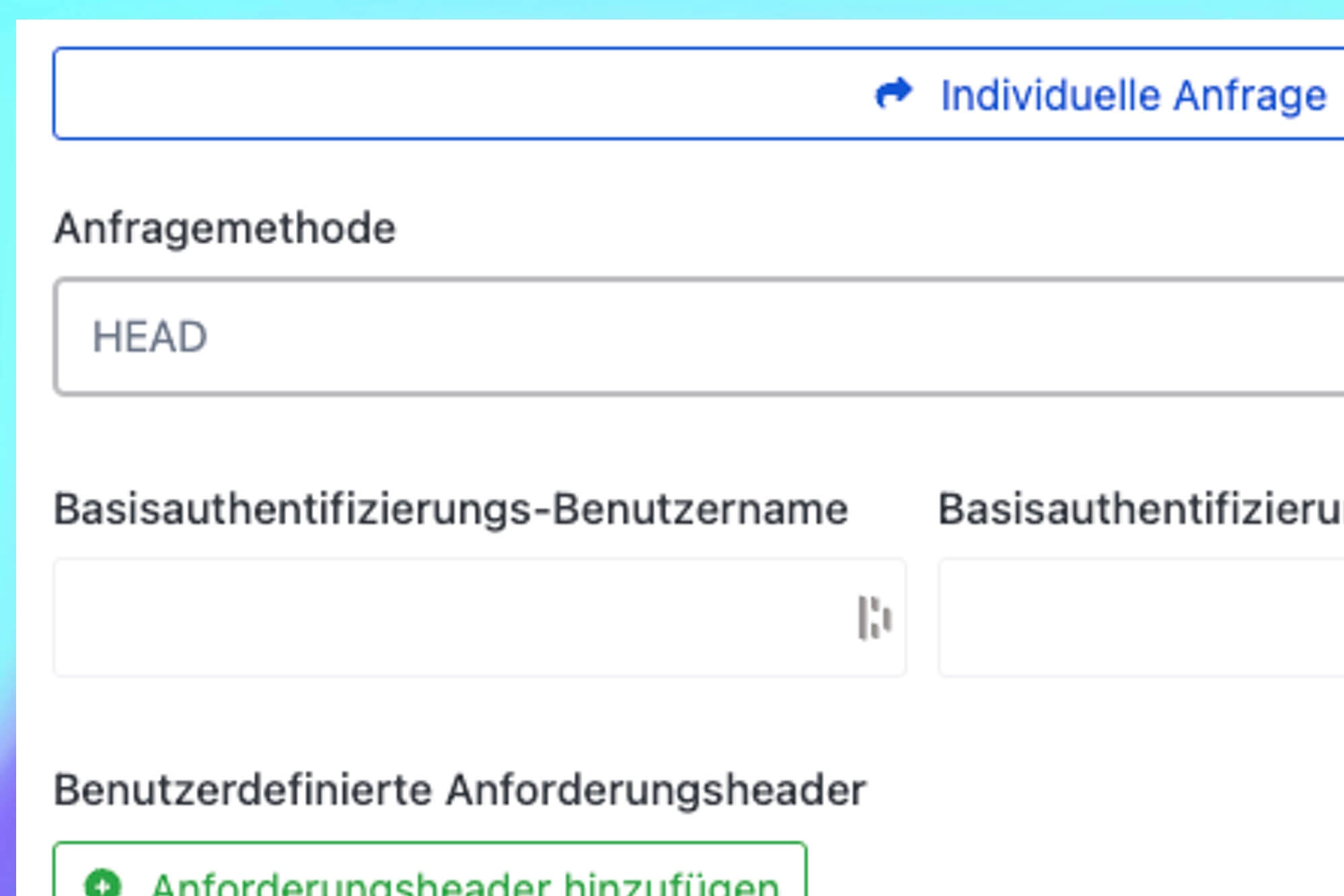Click the Anfragemethode label
The height and width of the screenshot is (896, 1344).
[x=225, y=228]
